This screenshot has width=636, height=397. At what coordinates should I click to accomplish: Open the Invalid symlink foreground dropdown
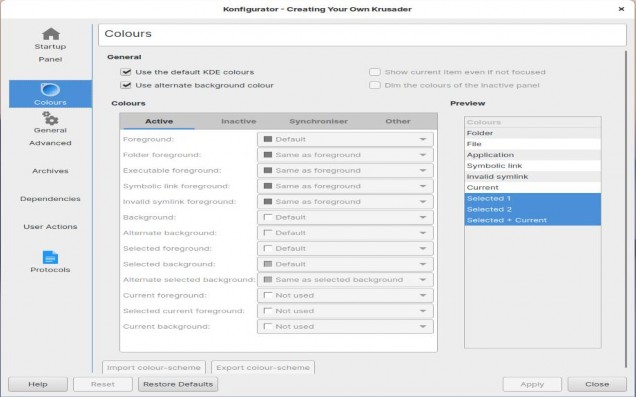345,202
